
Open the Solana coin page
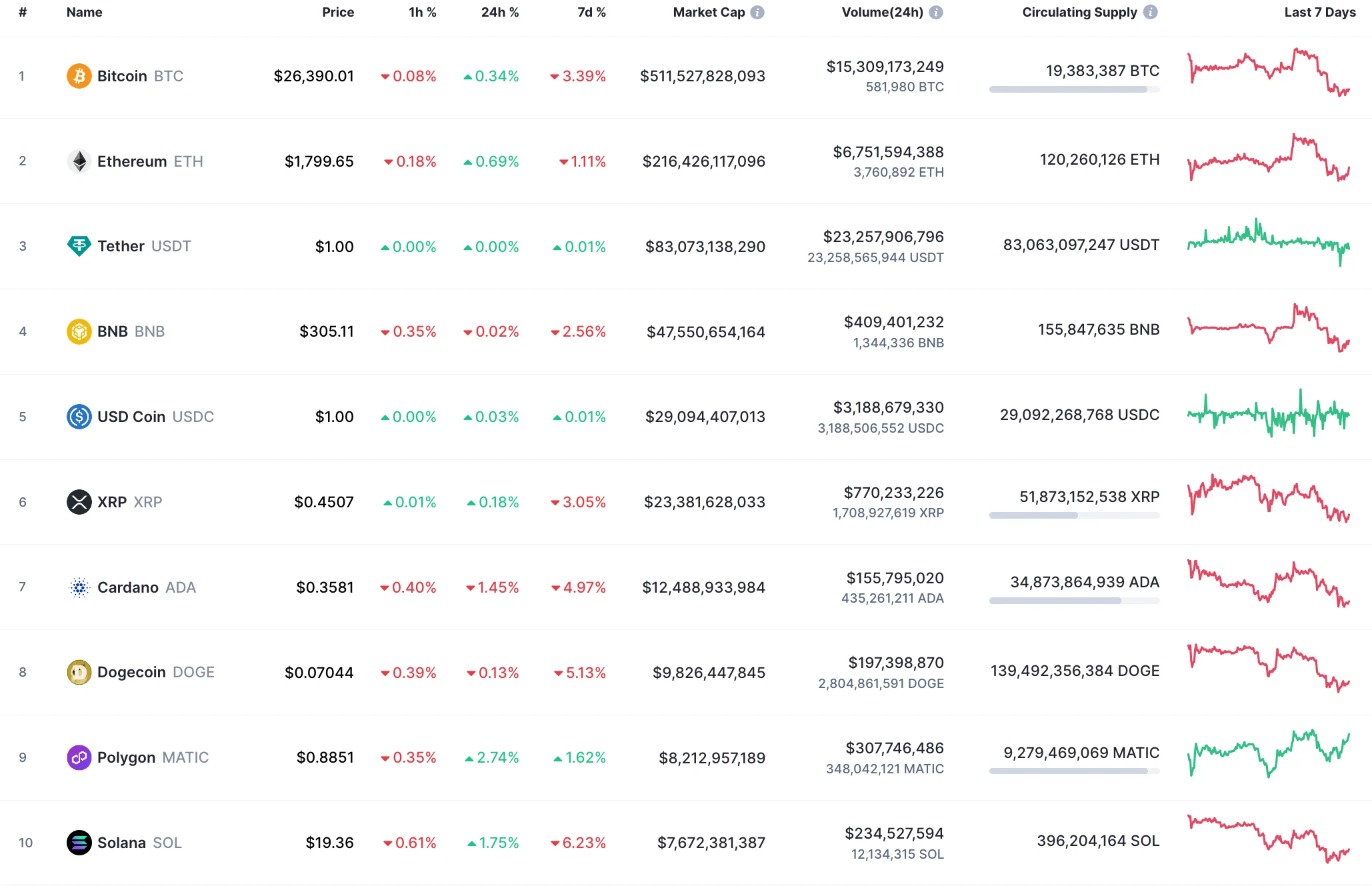coord(123,842)
